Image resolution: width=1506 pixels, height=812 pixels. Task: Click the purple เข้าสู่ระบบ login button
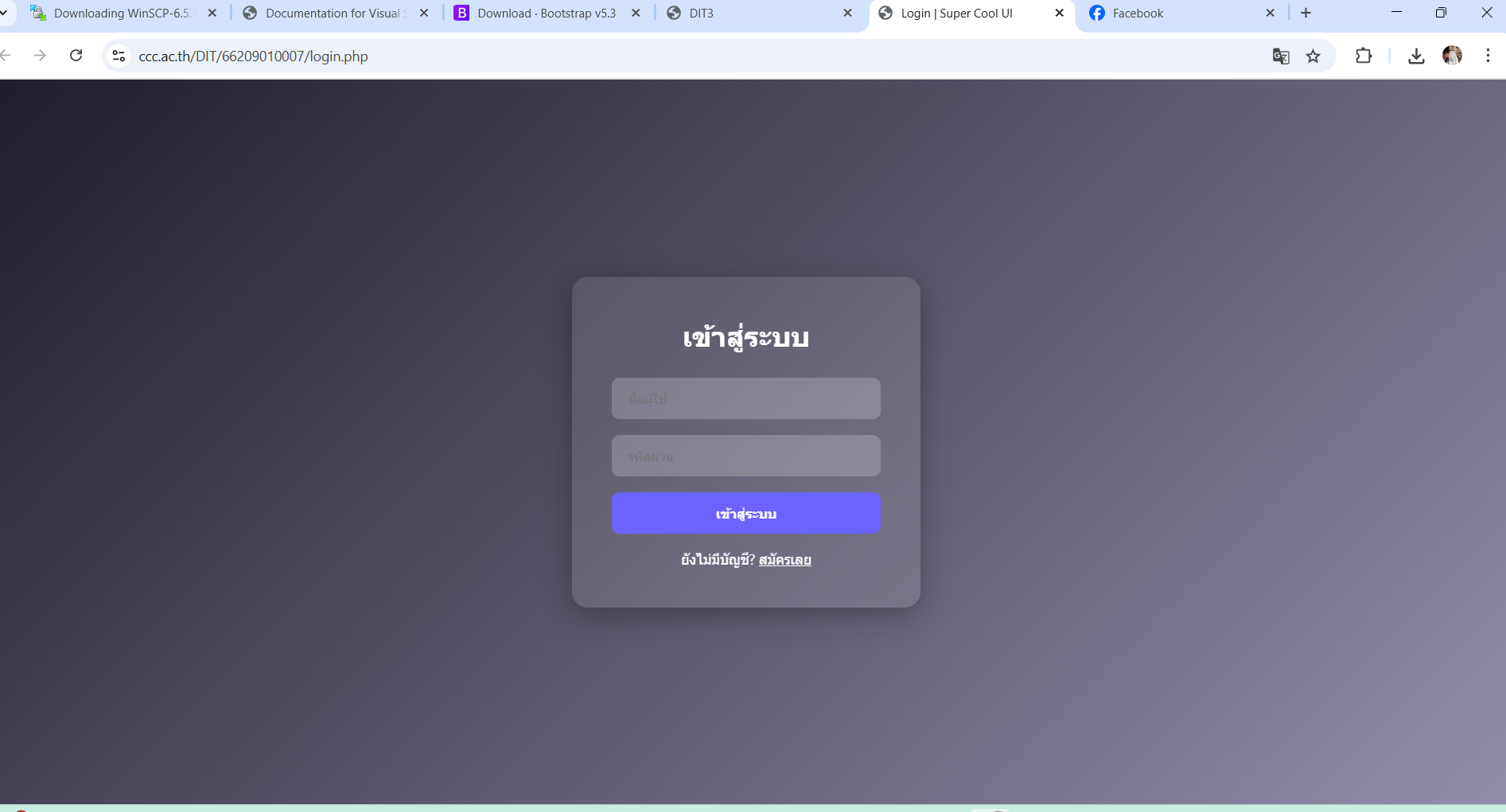click(x=746, y=513)
